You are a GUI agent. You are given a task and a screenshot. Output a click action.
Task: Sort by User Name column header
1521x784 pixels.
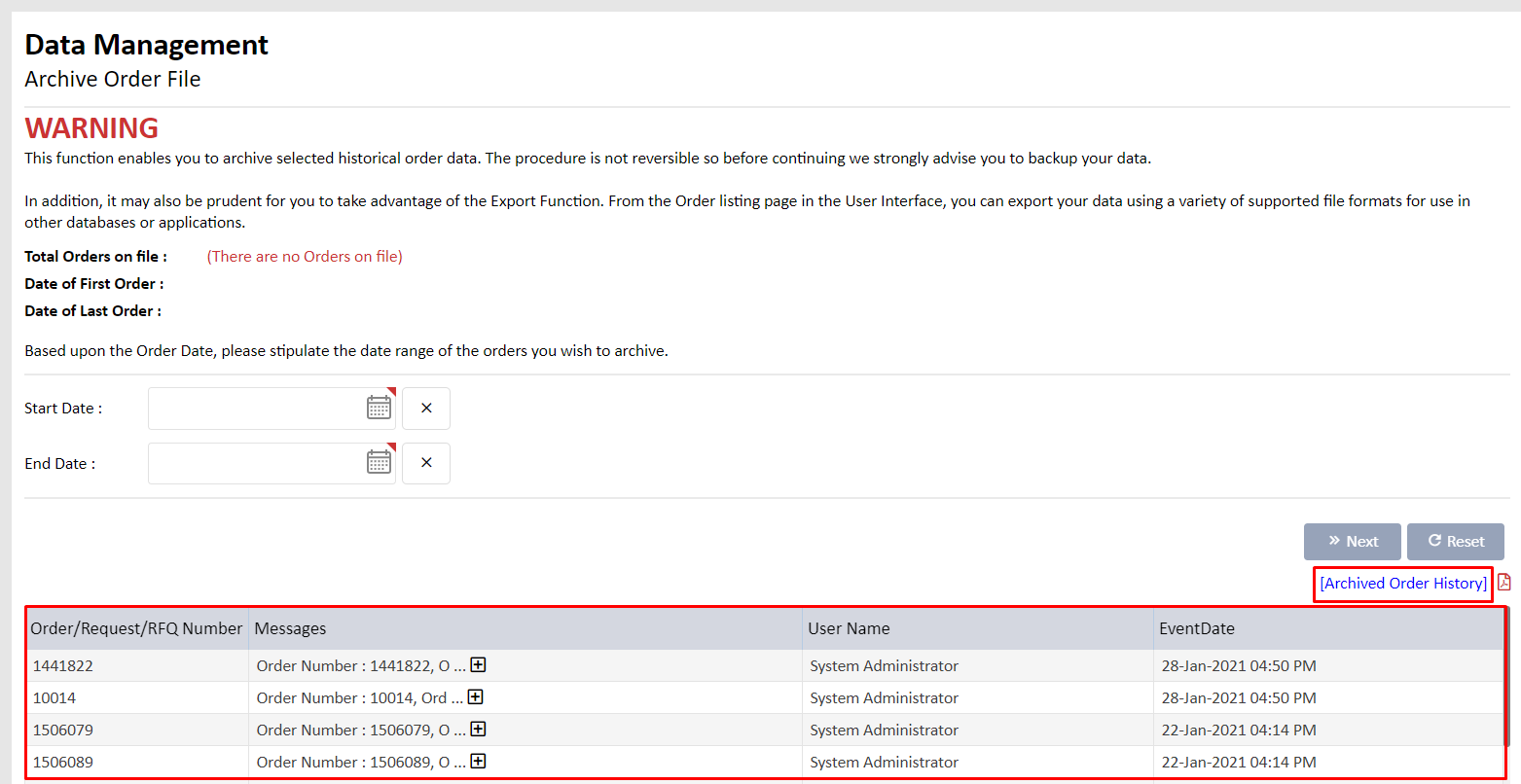pos(978,628)
